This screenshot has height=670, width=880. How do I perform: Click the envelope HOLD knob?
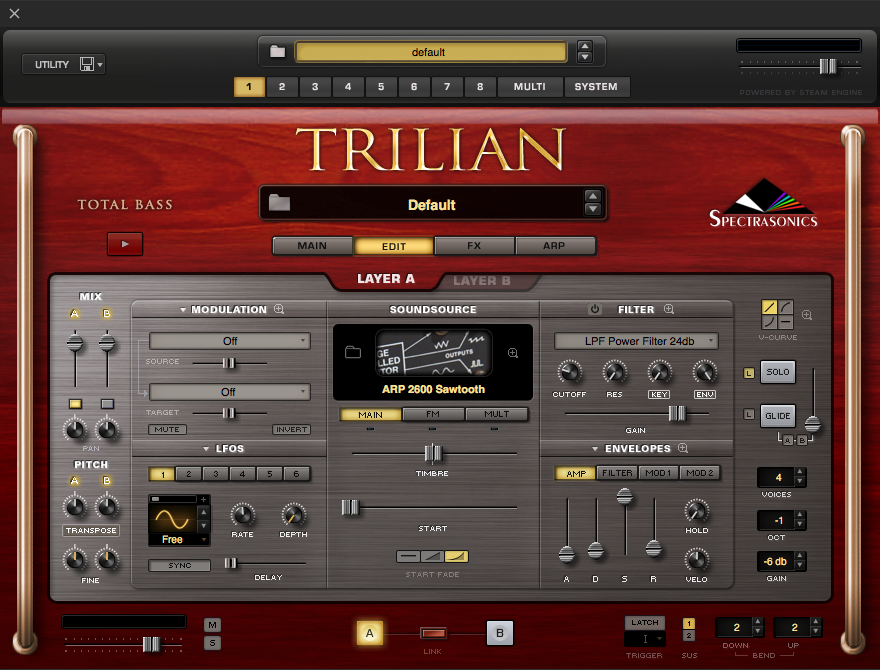coord(696,511)
